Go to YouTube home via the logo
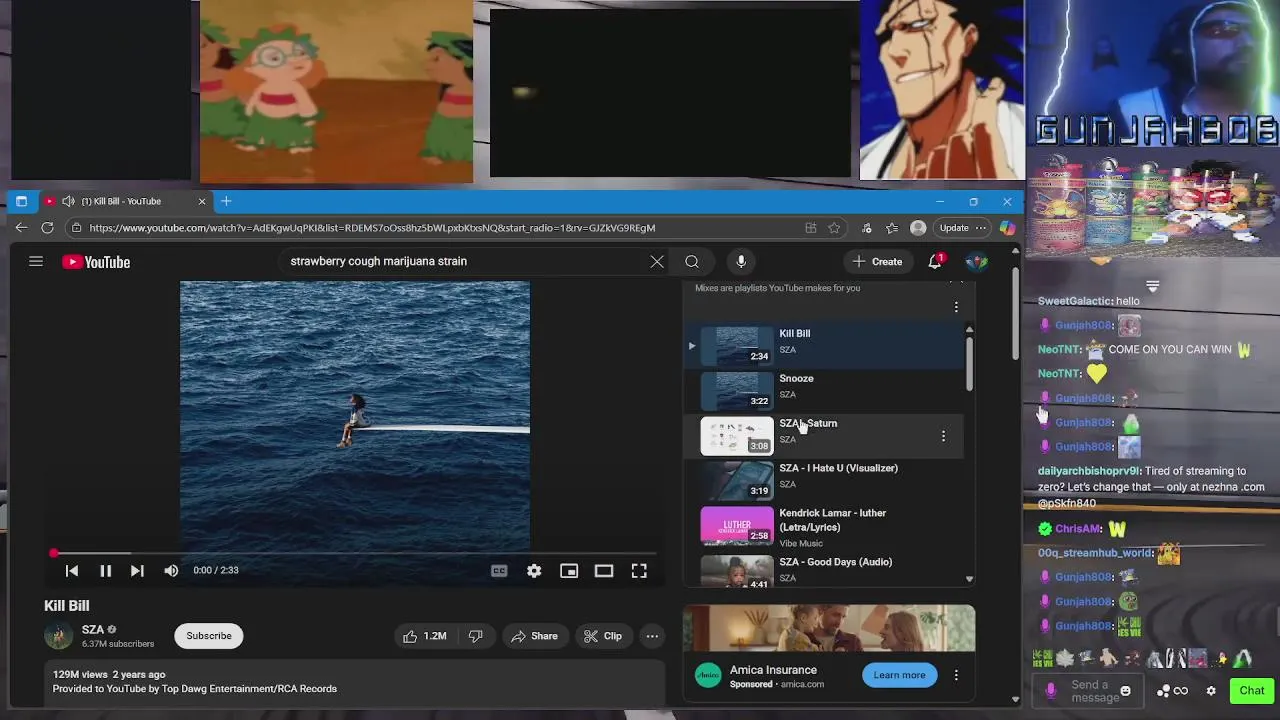The image size is (1280, 720). tap(96, 262)
